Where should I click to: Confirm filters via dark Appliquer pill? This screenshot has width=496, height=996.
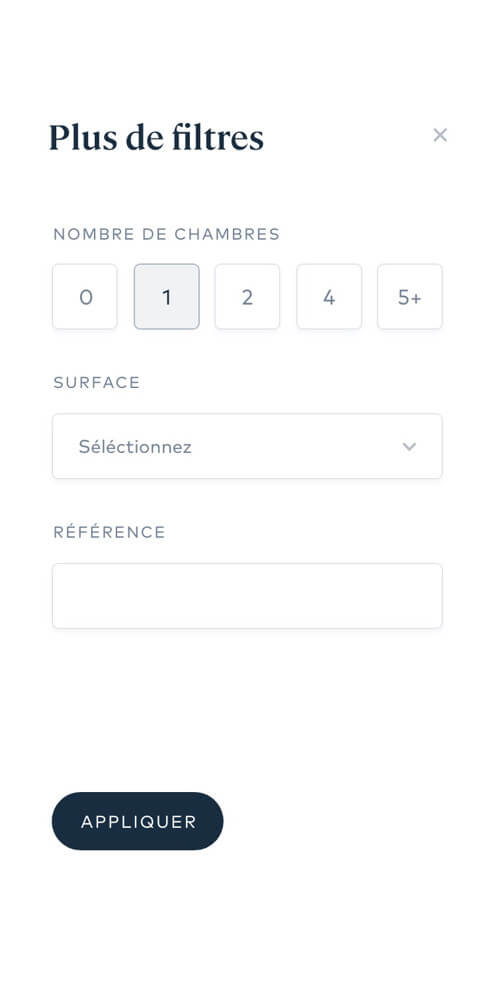(x=137, y=821)
